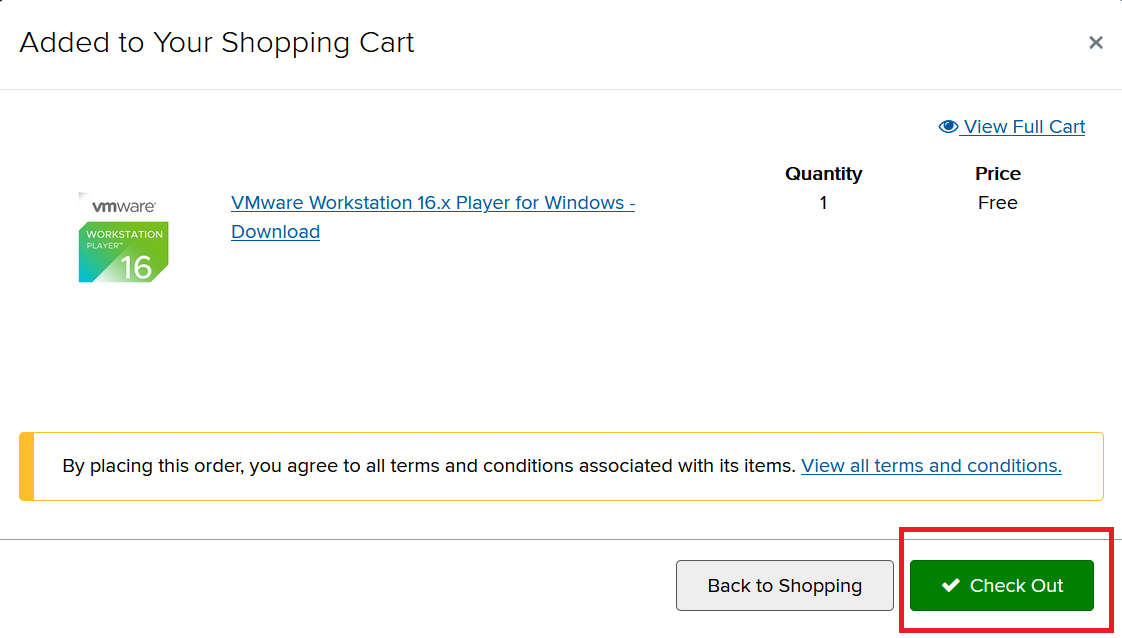Click the eye icon beside View Full Cart
The image size is (1122, 638).
click(948, 127)
